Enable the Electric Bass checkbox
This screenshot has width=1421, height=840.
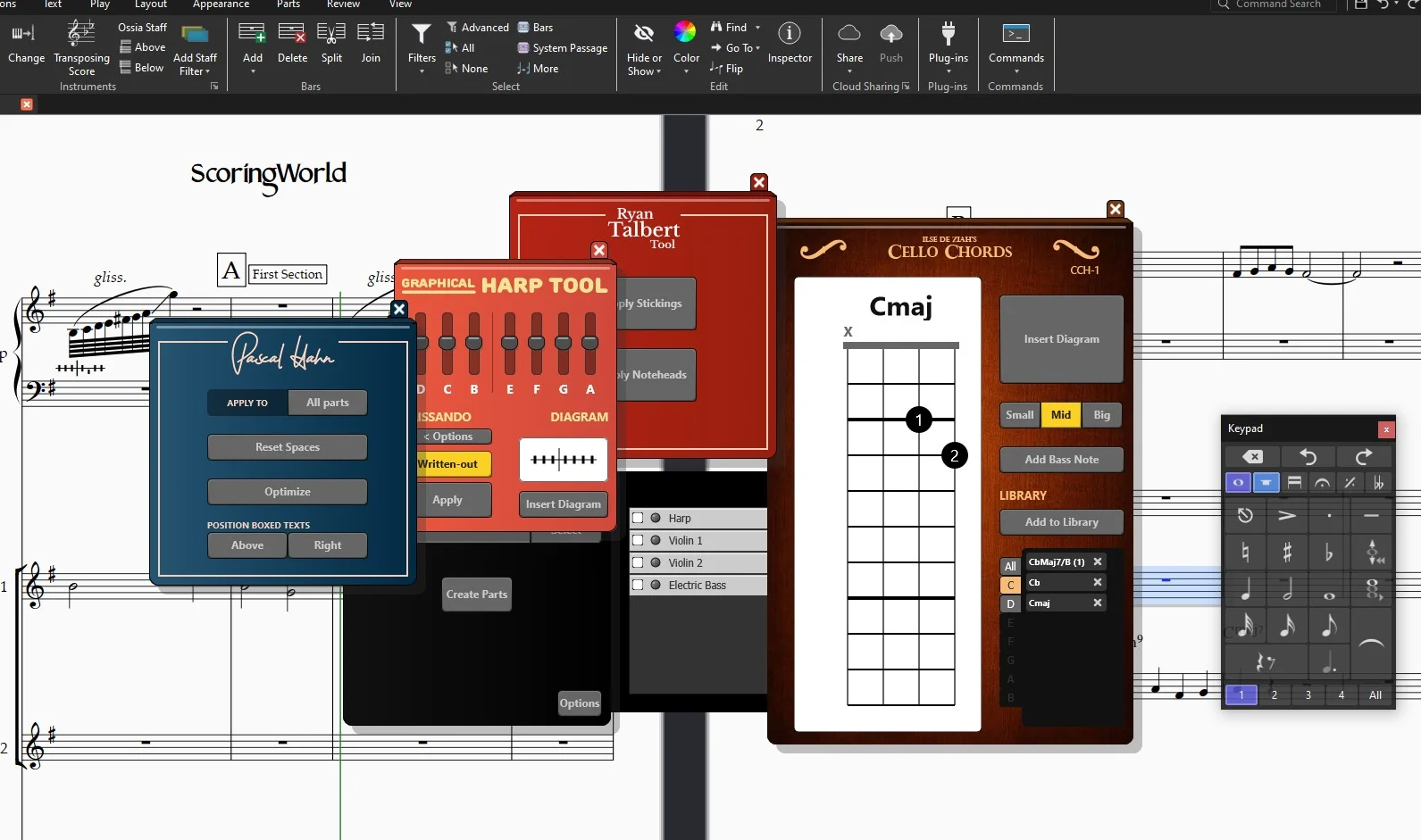pos(638,585)
